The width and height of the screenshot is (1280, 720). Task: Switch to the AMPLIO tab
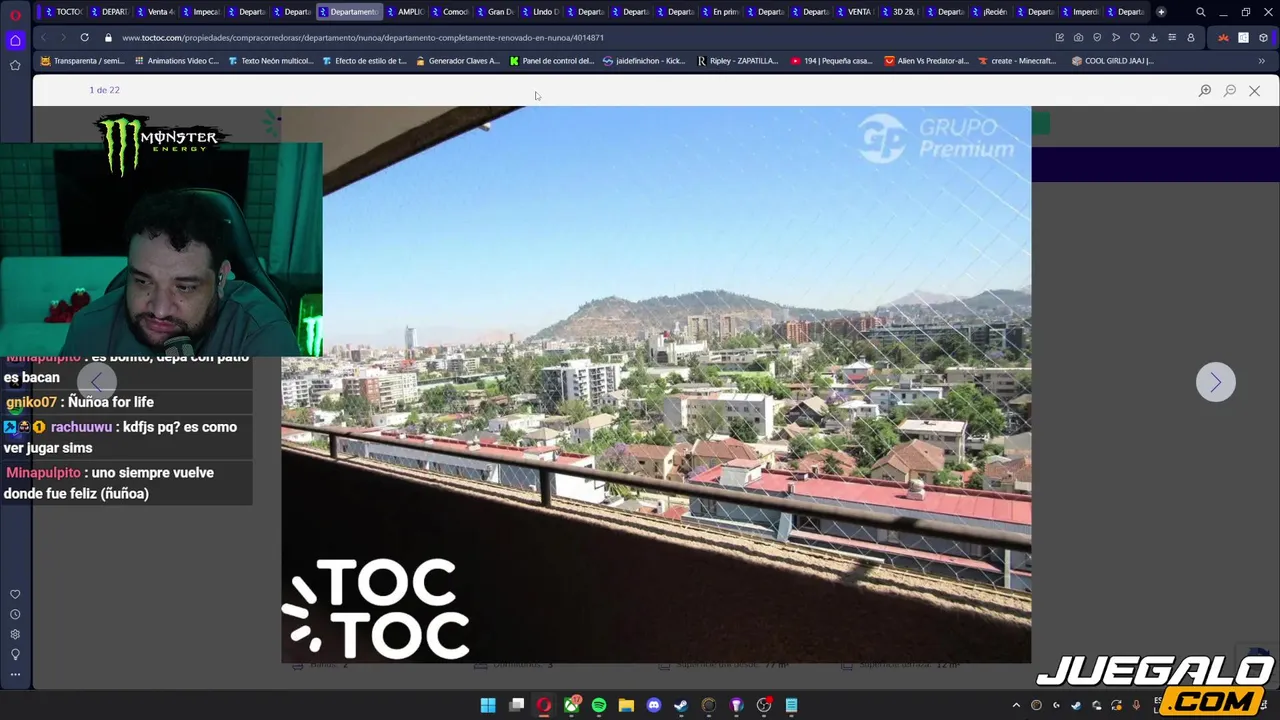pyautogui.click(x=403, y=12)
